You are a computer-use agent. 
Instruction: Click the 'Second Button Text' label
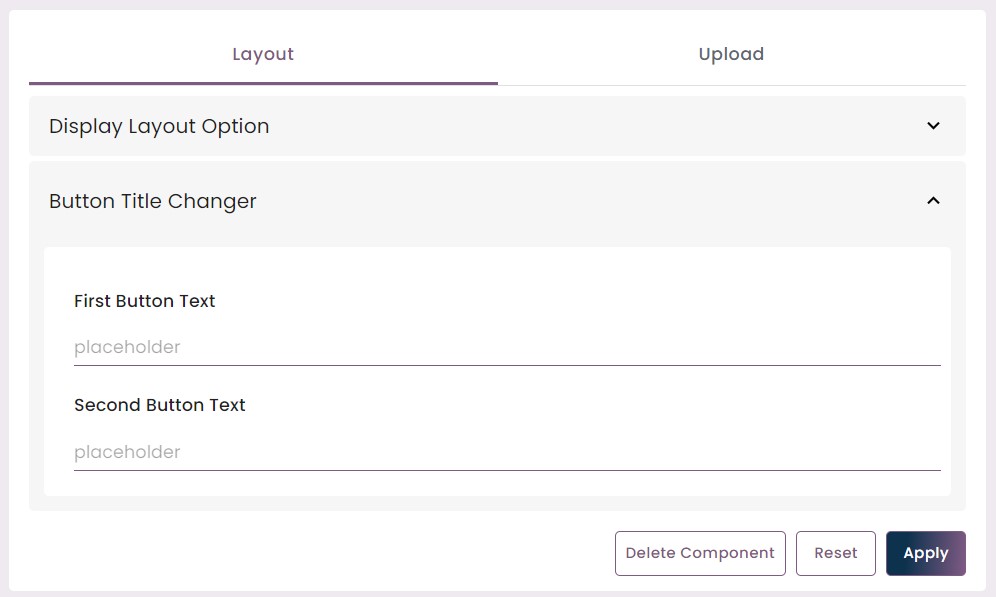click(159, 405)
